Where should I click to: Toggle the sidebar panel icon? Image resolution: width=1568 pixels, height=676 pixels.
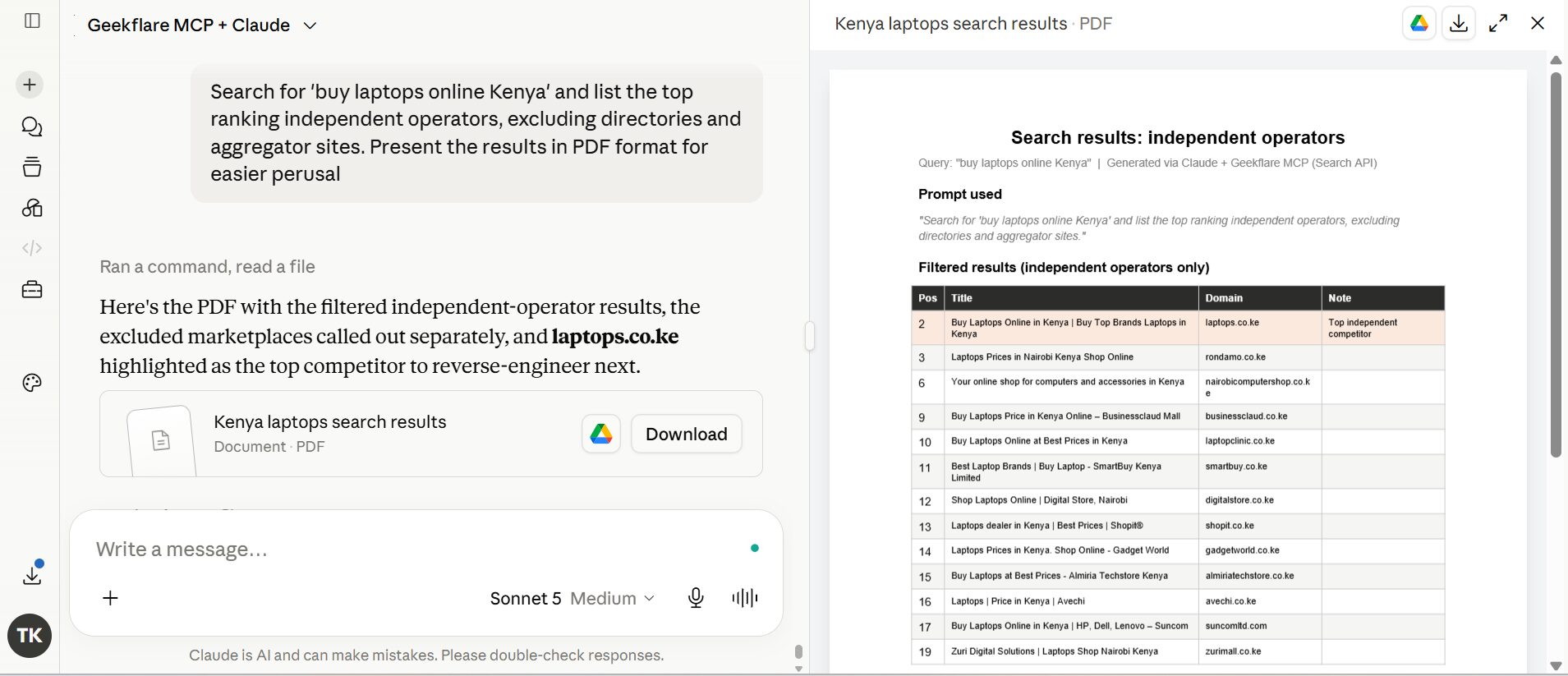pyautogui.click(x=32, y=21)
